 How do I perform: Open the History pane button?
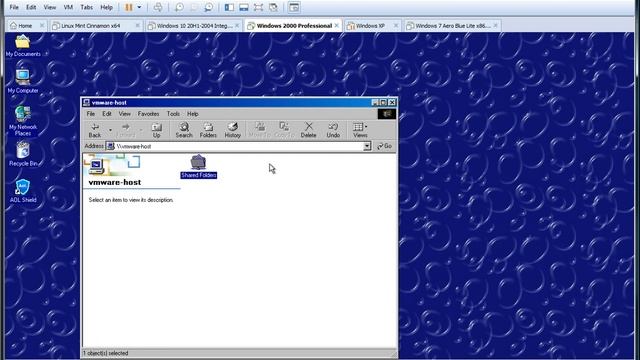point(233,130)
